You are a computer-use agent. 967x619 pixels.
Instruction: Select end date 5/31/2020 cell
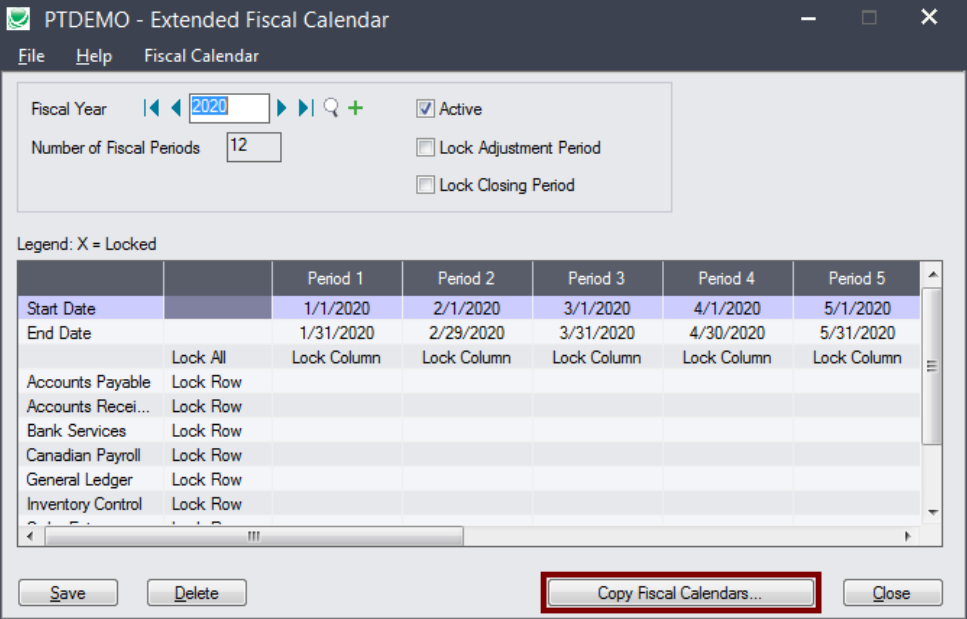(x=857, y=333)
